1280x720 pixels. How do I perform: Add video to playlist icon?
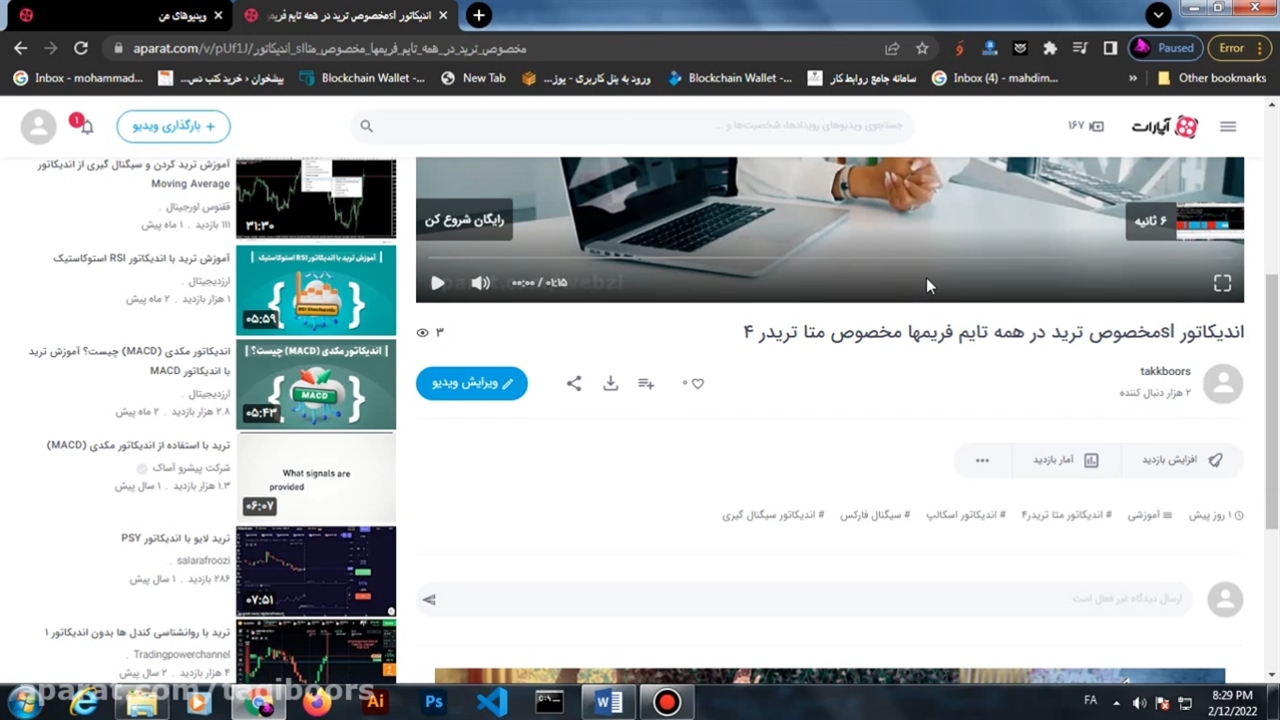[646, 383]
